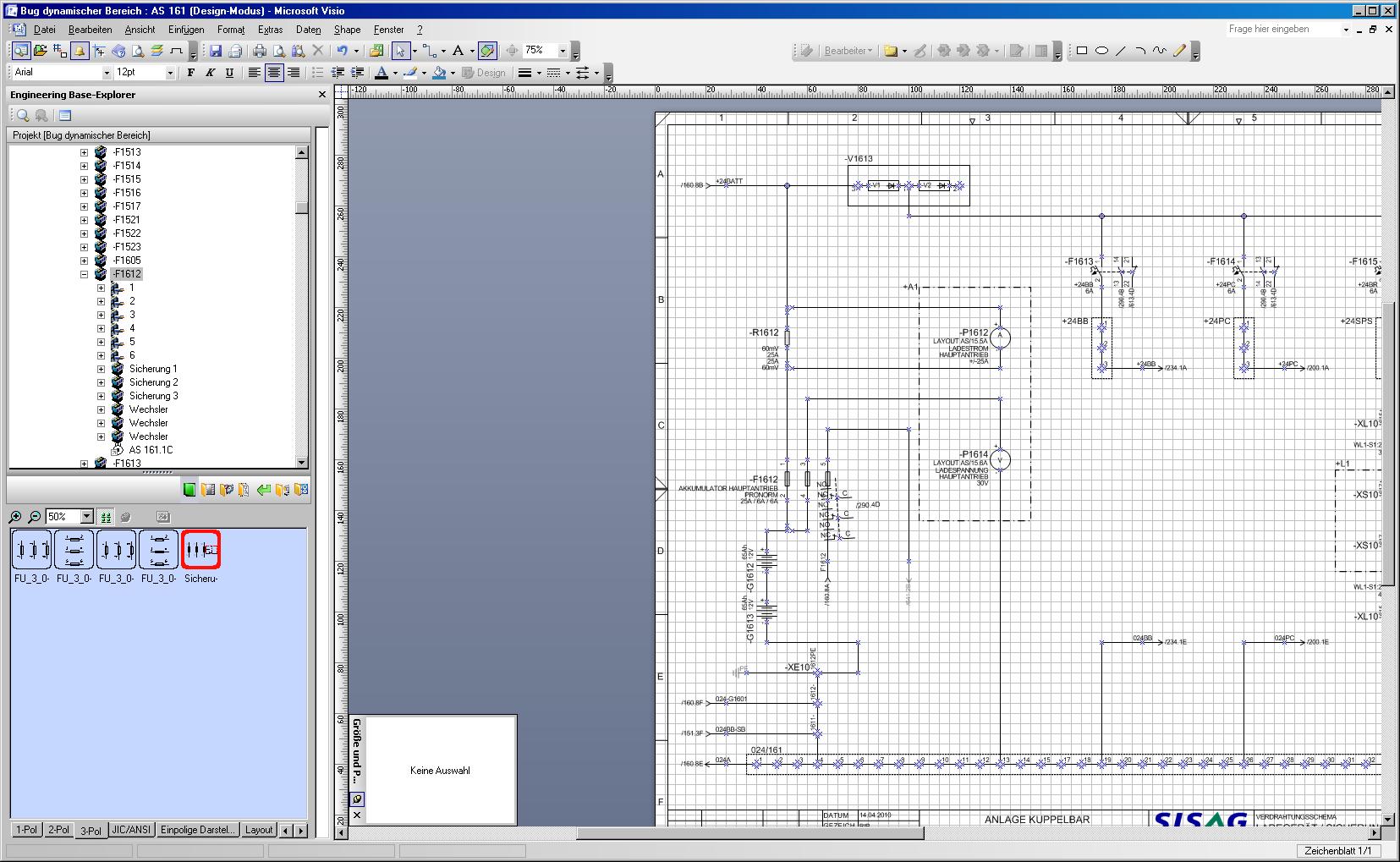The height and width of the screenshot is (862, 1400).
Task: Click the Print icon in toolbar
Action: pyautogui.click(x=260, y=51)
